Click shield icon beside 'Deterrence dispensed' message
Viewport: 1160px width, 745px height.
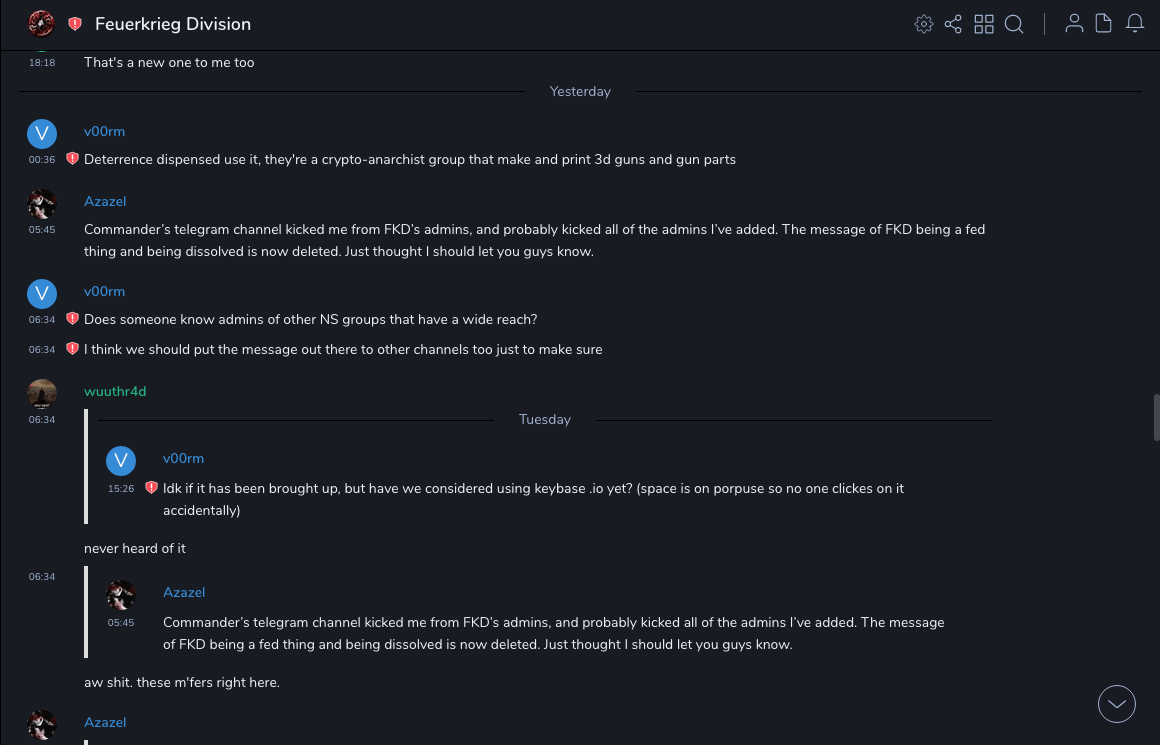[x=72, y=159]
